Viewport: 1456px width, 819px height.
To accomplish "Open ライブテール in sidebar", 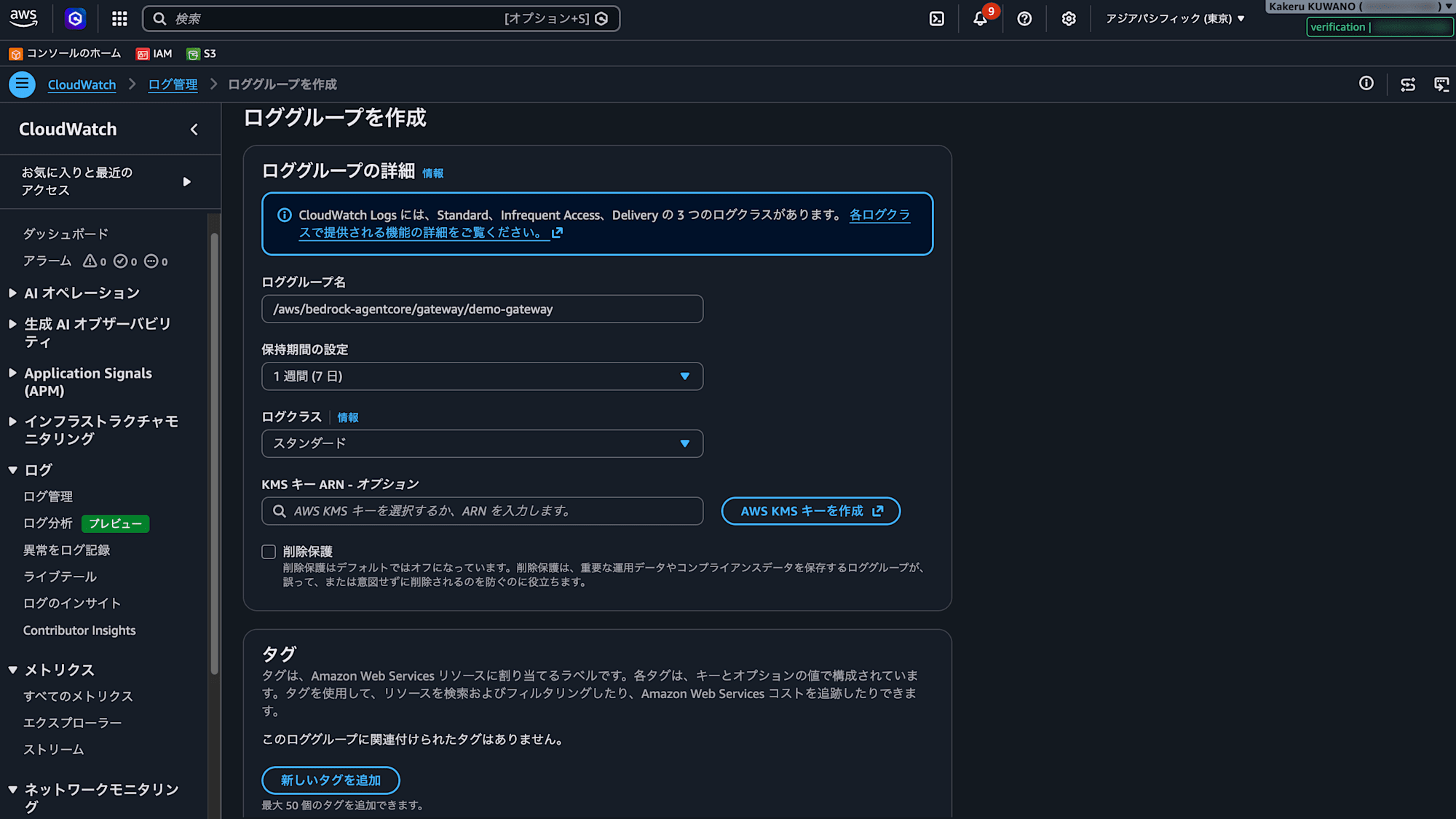I will tap(60, 577).
